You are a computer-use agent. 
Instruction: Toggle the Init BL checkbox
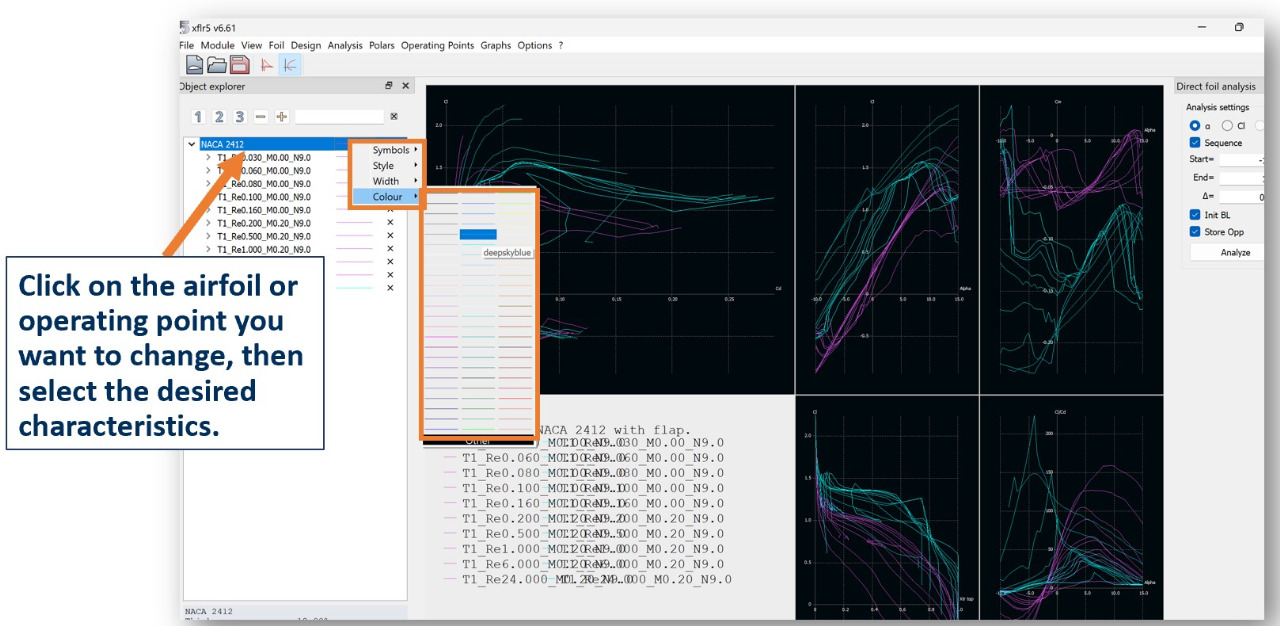coord(1195,215)
